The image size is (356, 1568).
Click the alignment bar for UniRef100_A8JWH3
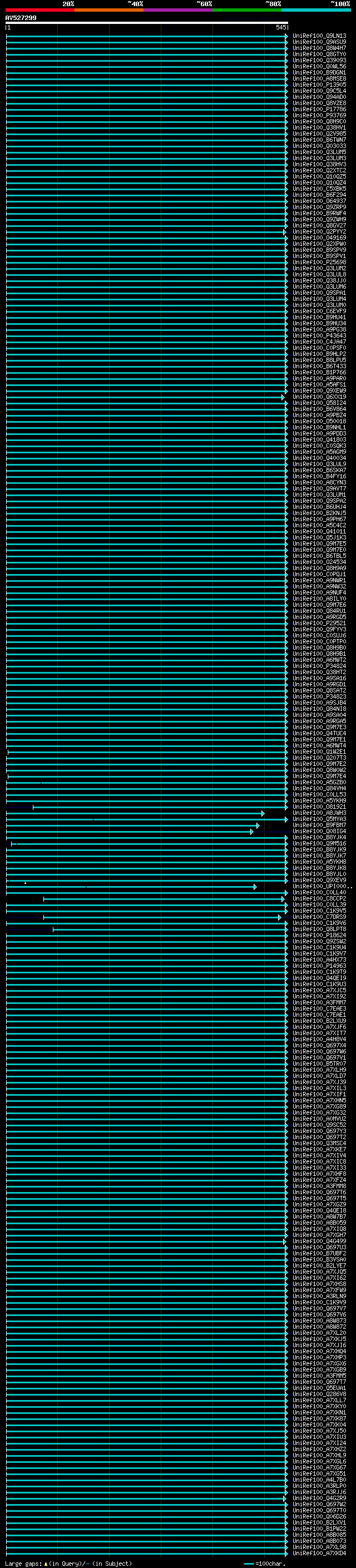(x=135, y=813)
